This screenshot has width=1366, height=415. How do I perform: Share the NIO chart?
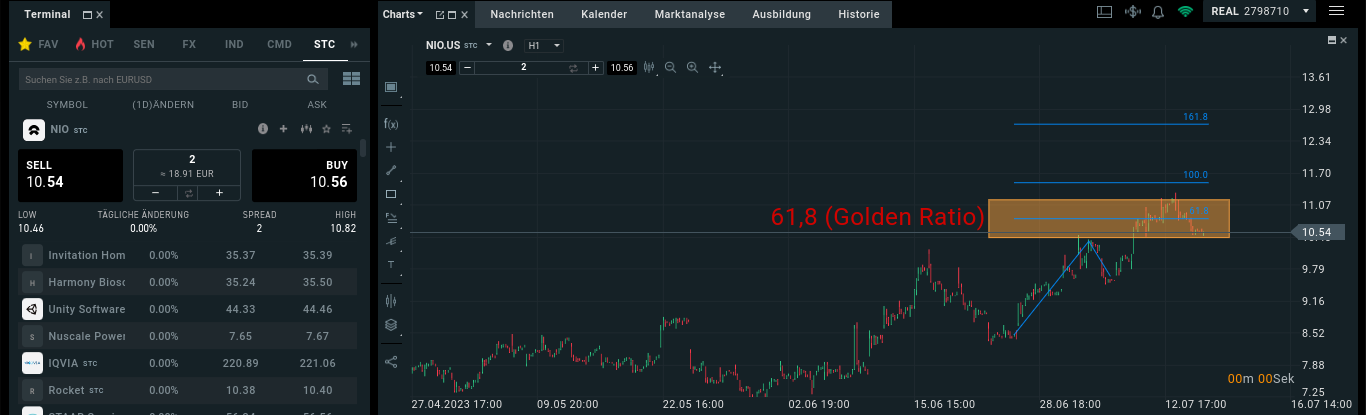coord(391,361)
